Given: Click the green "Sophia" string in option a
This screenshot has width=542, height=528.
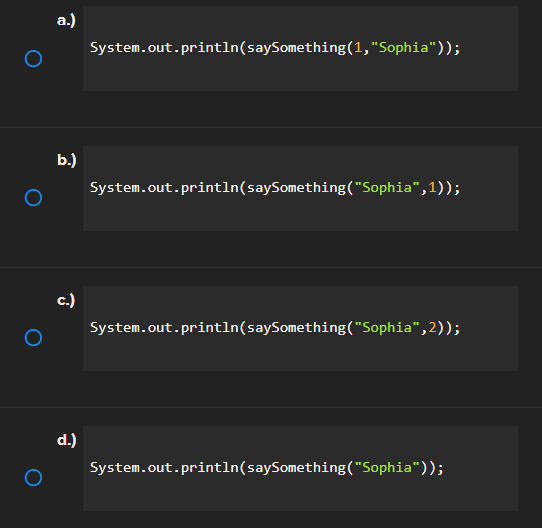Looking at the screenshot, I should [403, 48].
